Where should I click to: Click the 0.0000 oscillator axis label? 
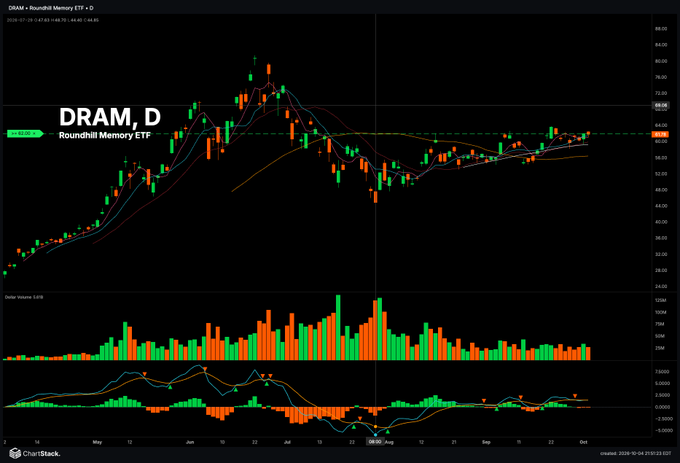[x=662, y=407]
